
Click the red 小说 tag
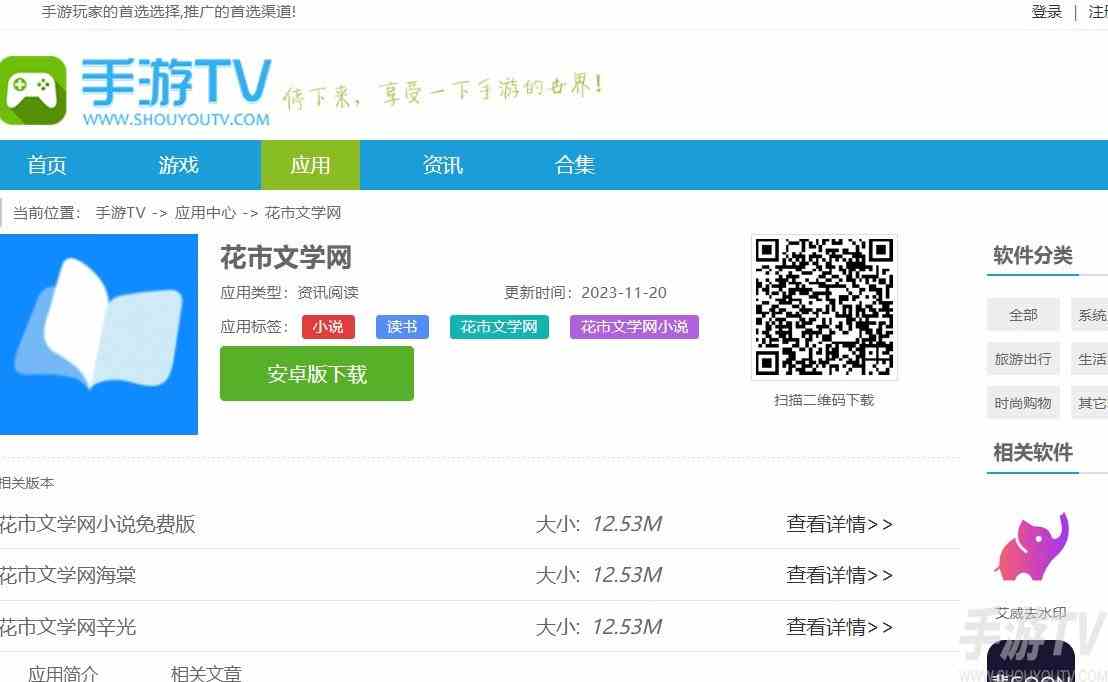coord(328,327)
